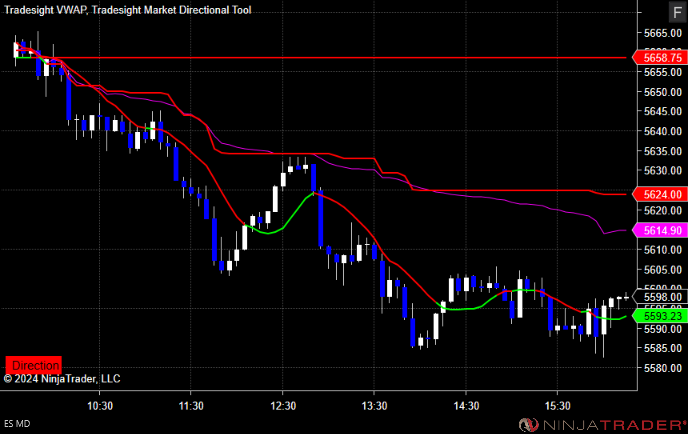Click the 5610.00 price axis label
Screen dimensions: 688x434
[x=663, y=250]
